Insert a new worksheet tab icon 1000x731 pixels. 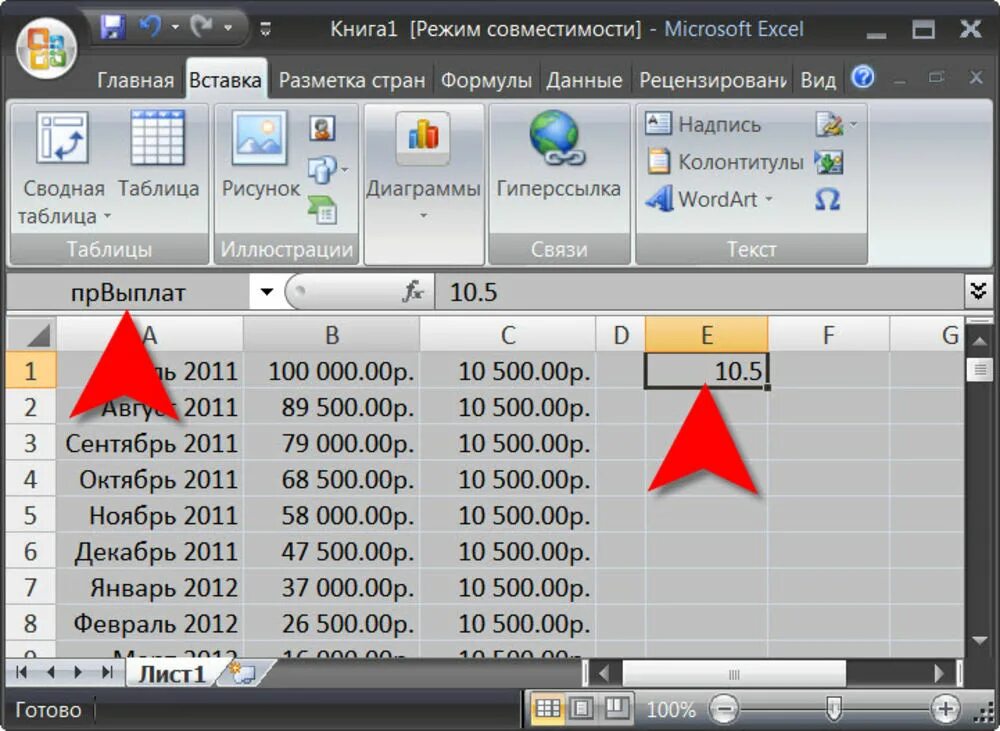point(242,674)
